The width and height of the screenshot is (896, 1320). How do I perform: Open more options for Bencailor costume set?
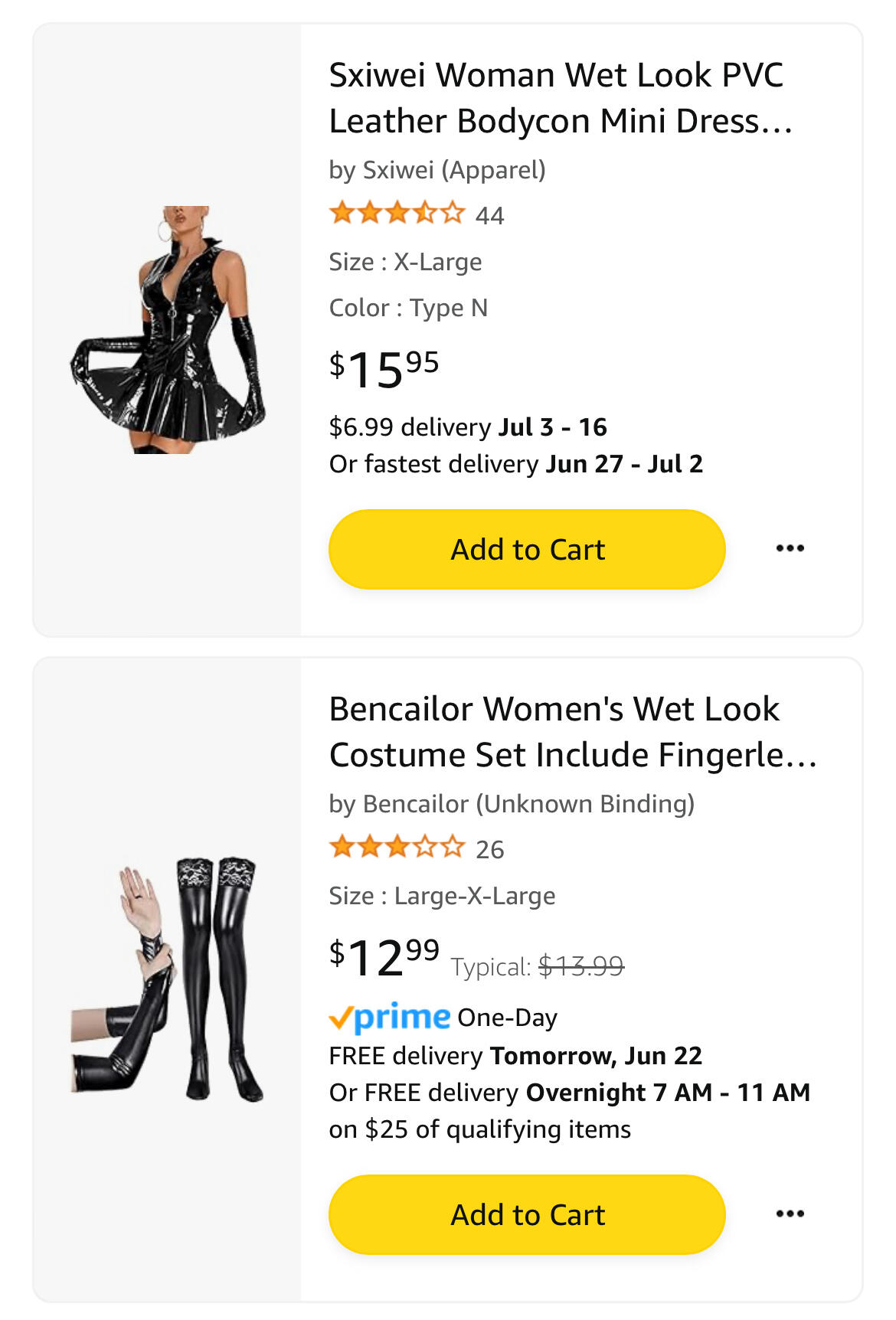(x=790, y=1214)
